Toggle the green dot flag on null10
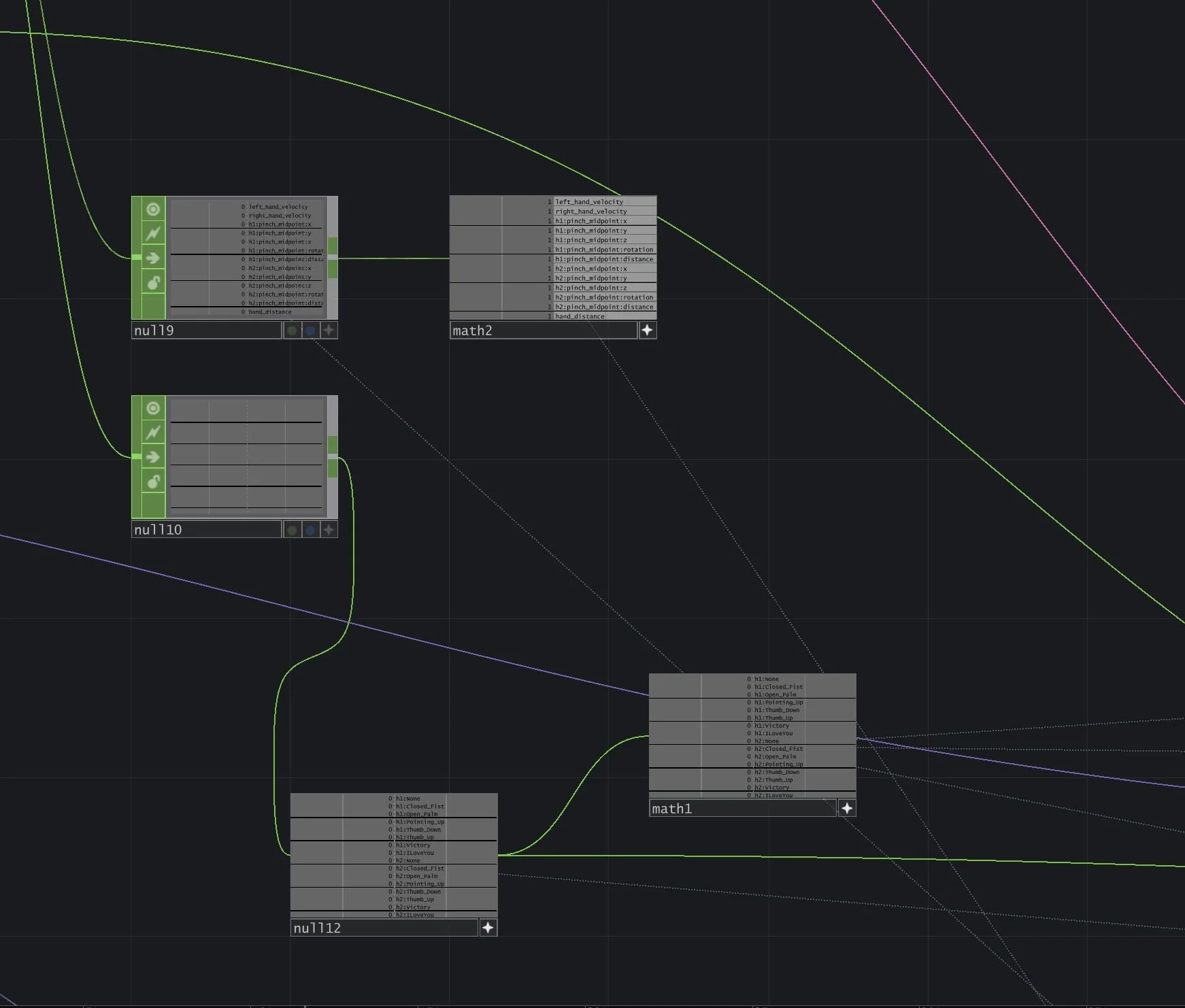The image size is (1185, 1008). 292,529
